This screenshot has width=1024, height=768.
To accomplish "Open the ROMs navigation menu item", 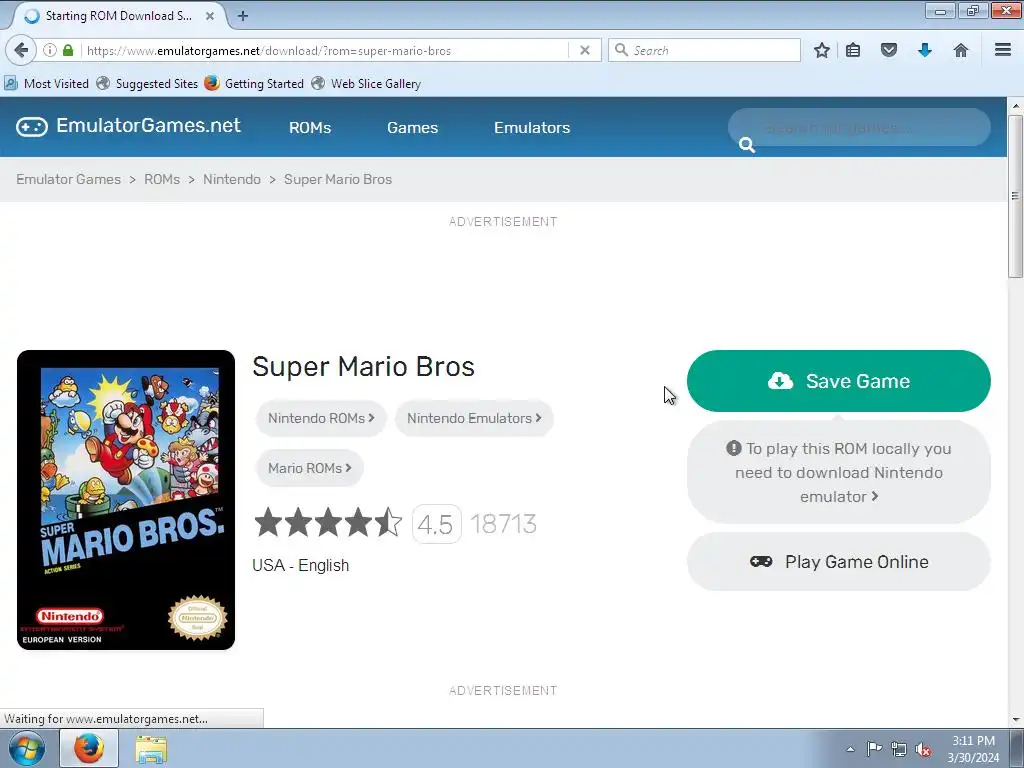I will (x=310, y=127).
